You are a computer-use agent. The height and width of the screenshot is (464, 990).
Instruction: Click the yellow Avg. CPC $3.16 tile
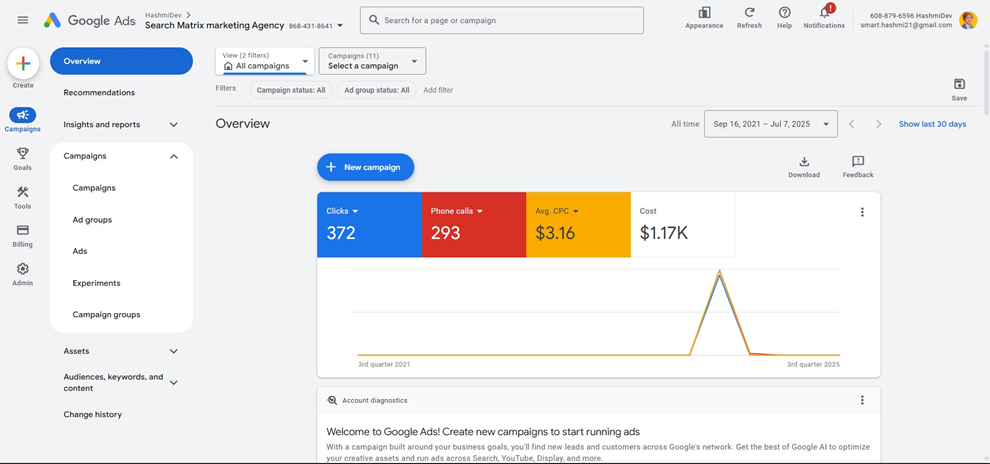(x=578, y=225)
